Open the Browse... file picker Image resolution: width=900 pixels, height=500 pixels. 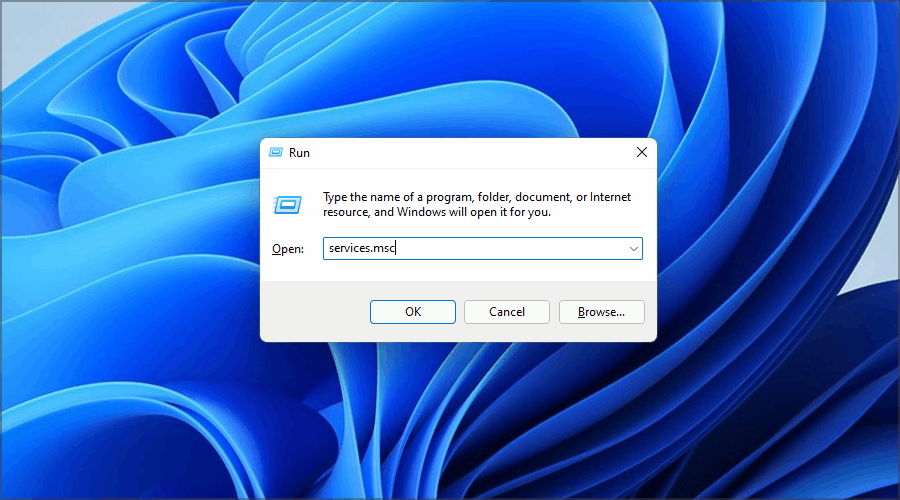pyautogui.click(x=602, y=312)
